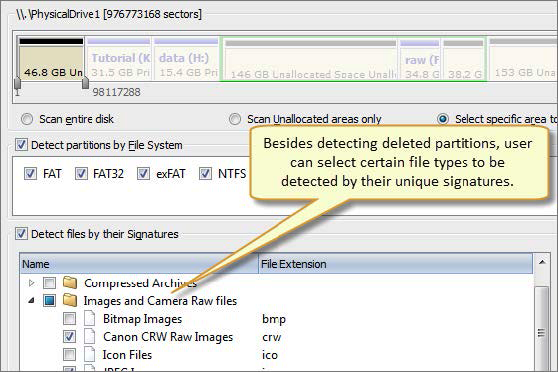Click the Canon CRW Raw Images file icon
This screenshot has height=372, width=558.
[90, 336]
